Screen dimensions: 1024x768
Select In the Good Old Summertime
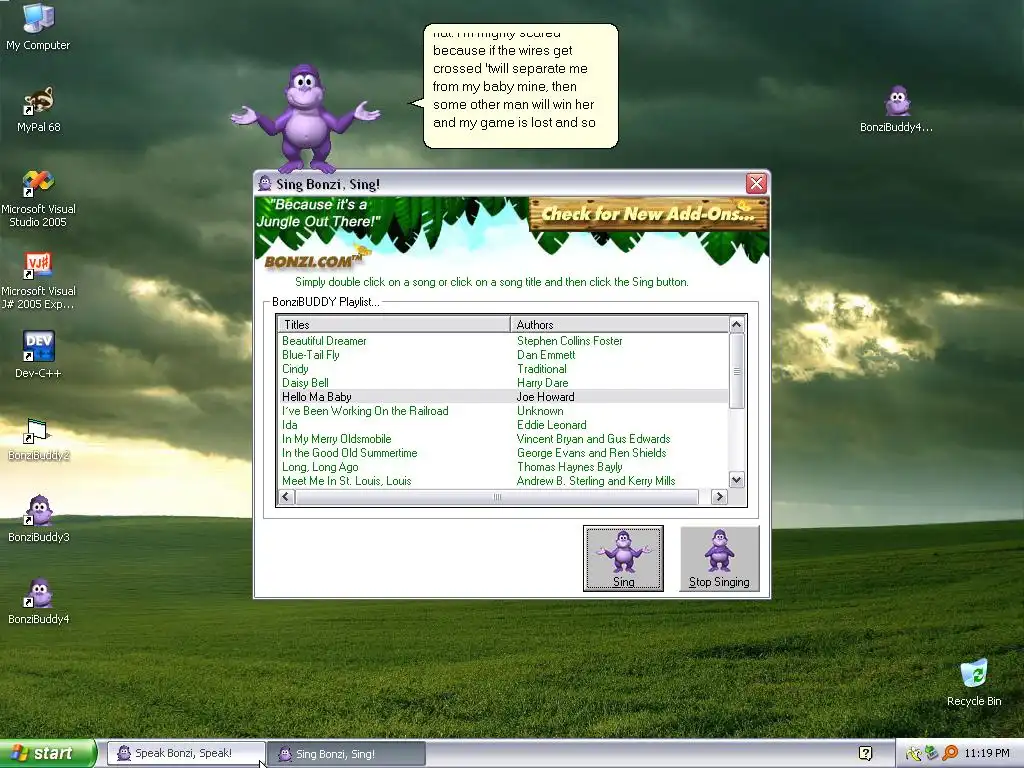pyautogui.click(x=349, y=453)
